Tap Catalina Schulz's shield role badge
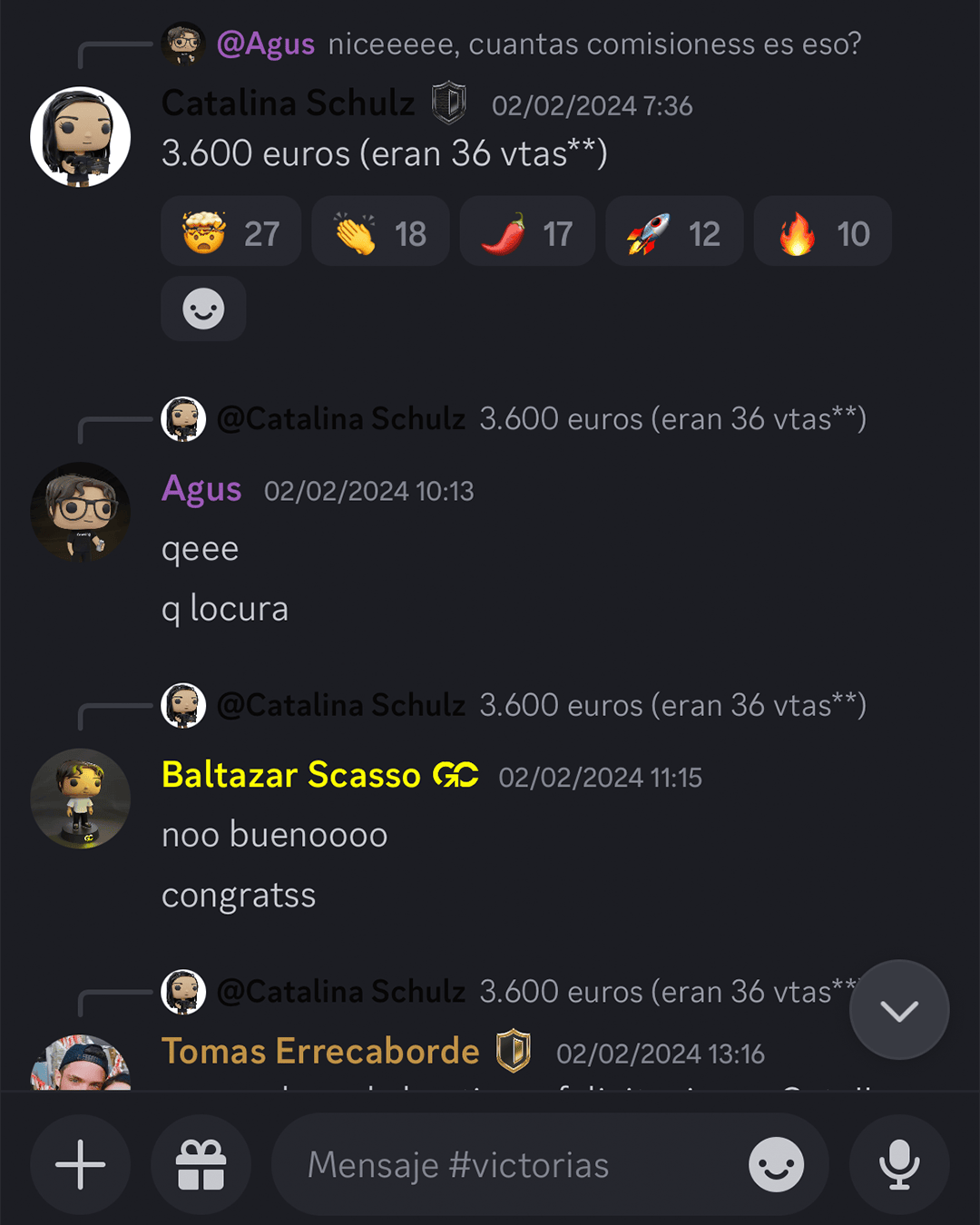Screen dimensions: 980x1225 click(x=448, y=103)
